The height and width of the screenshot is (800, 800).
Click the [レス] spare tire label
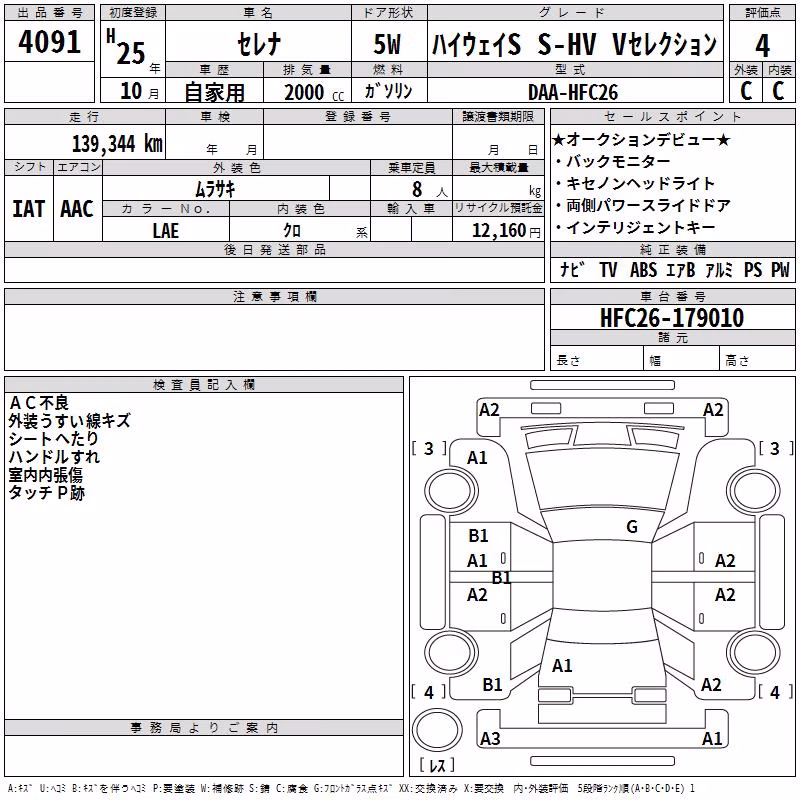(x=437, y=764)
